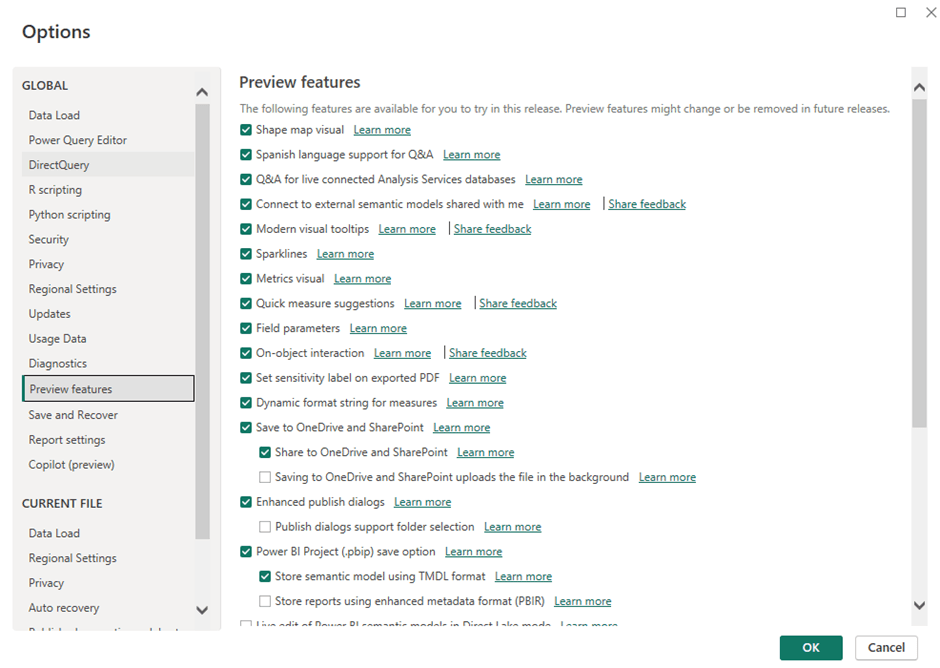Open Learn more for Shape map visual
This screenshot has width=940, height=668.
point(382,130)
